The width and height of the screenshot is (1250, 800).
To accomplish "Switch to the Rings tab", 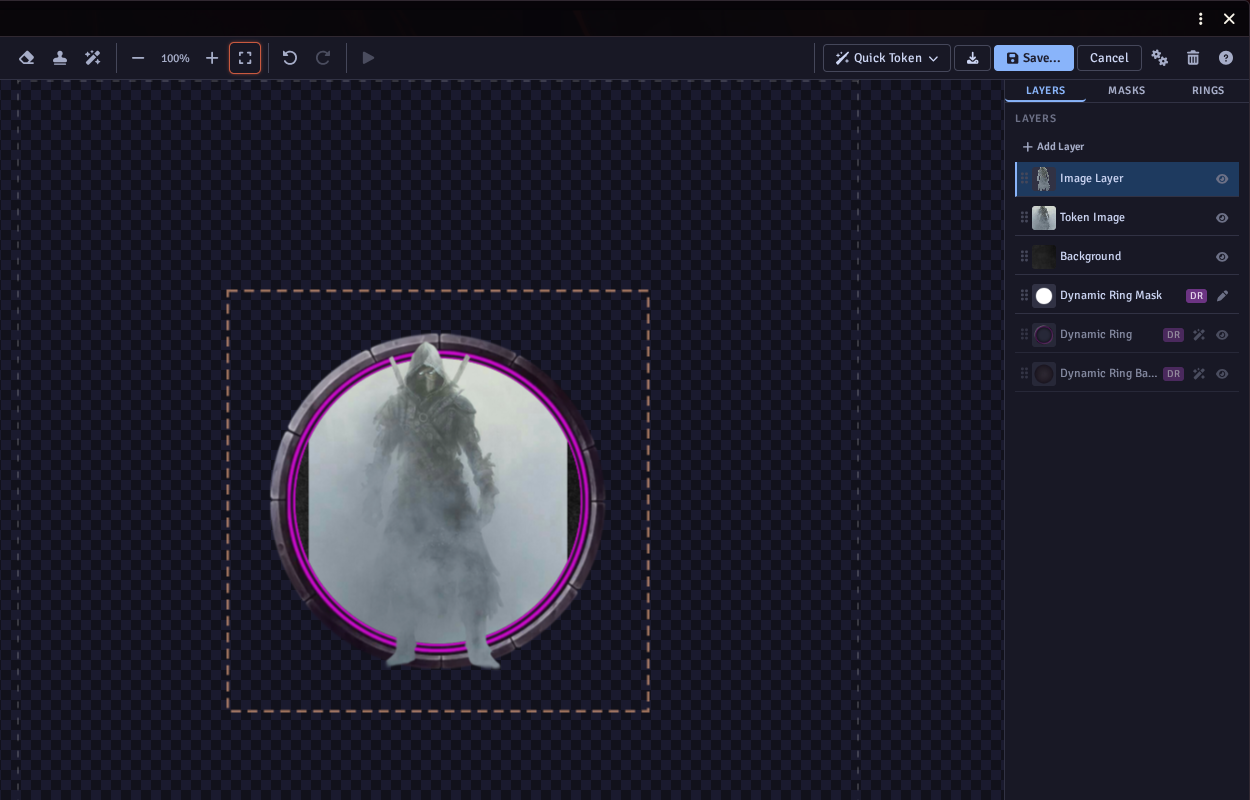I will pyautogui.click(x=1208, y=90).
